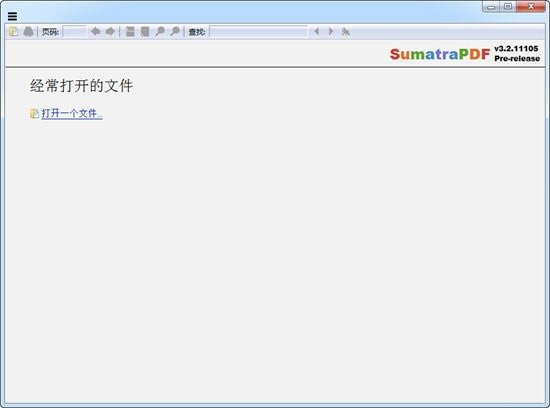This screenshot has width=550, height=408.
Task: Minimize the SumatraPDF window
Action: point(491,6)
